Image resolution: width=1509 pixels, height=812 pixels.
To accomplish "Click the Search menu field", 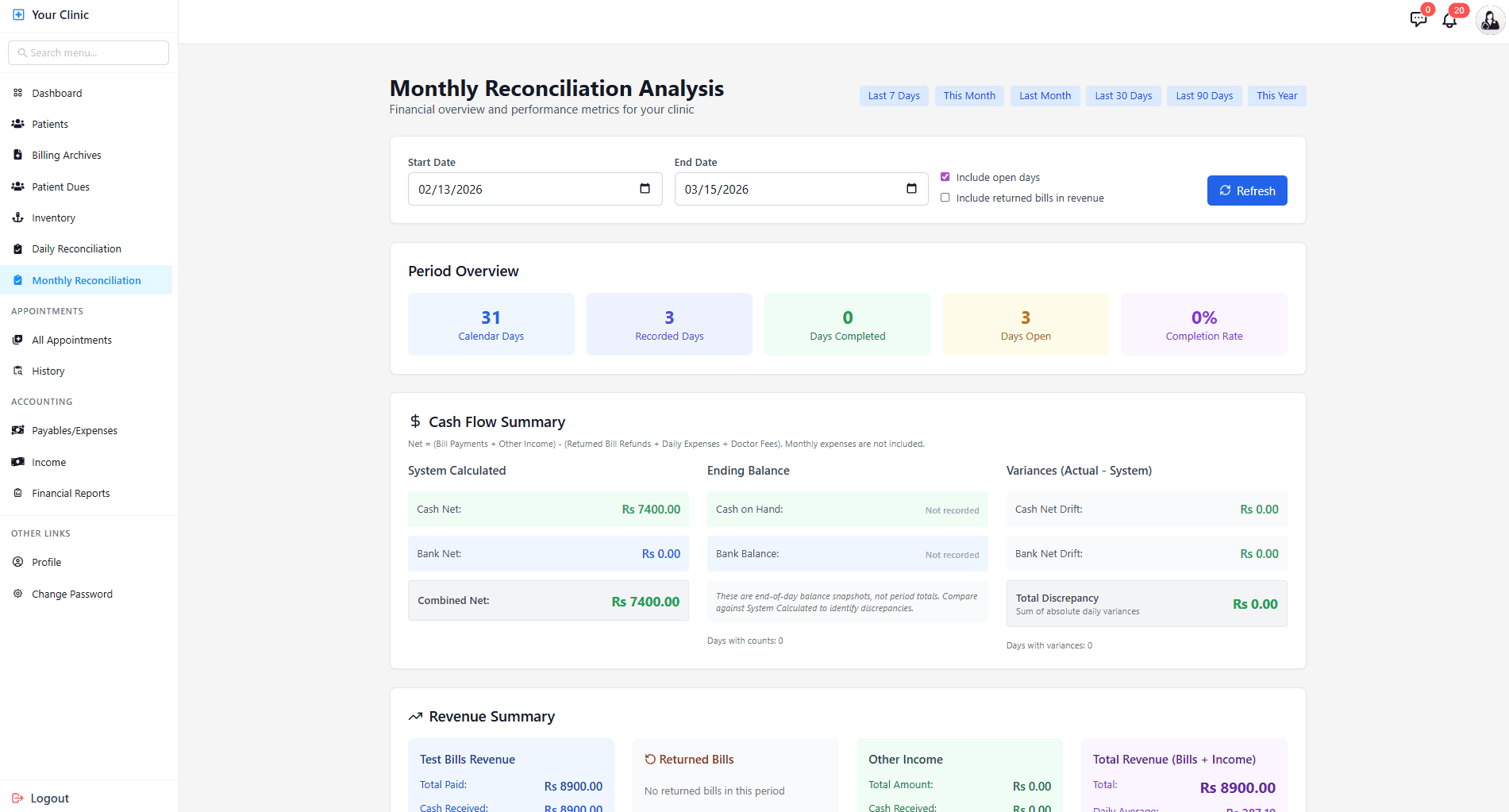I will pyautogui.click(x=88, y=52).
